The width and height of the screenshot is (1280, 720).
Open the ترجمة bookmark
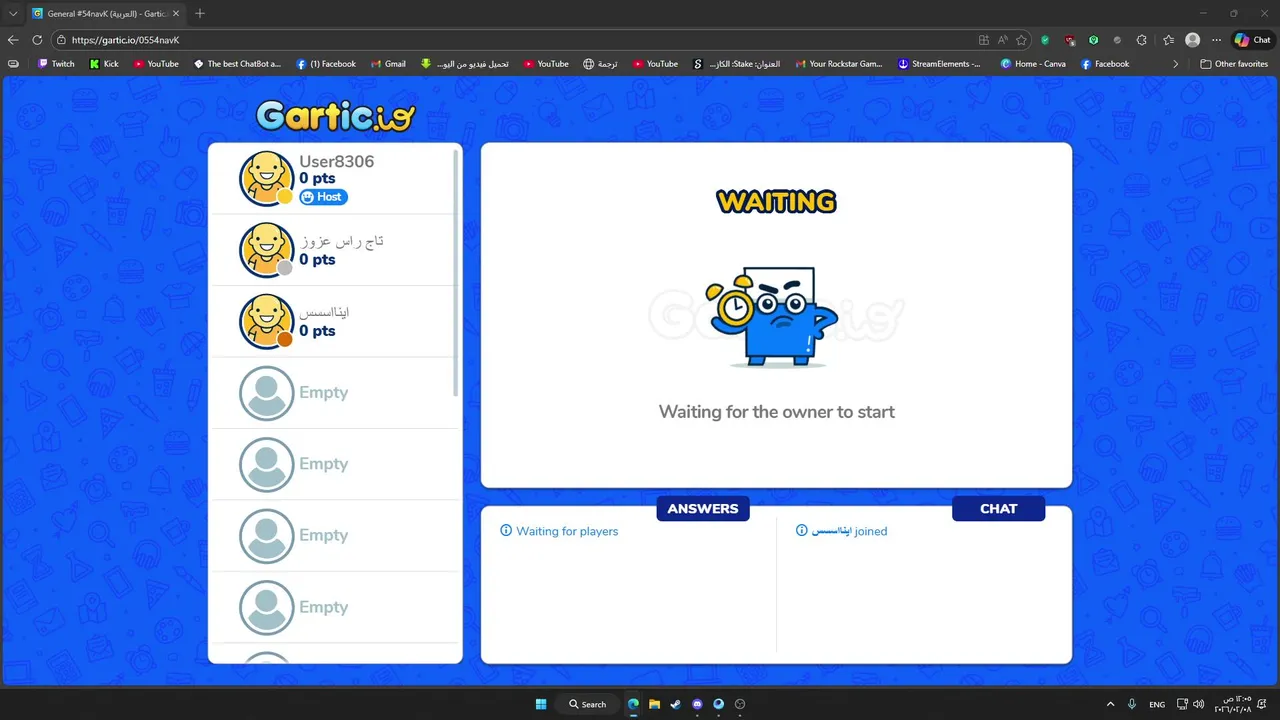600,64
